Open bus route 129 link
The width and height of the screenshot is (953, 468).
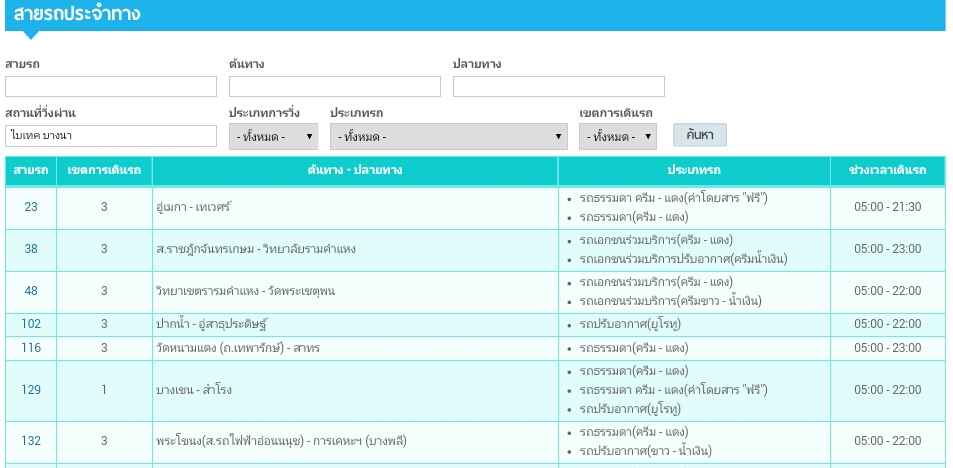coord(31,390)
